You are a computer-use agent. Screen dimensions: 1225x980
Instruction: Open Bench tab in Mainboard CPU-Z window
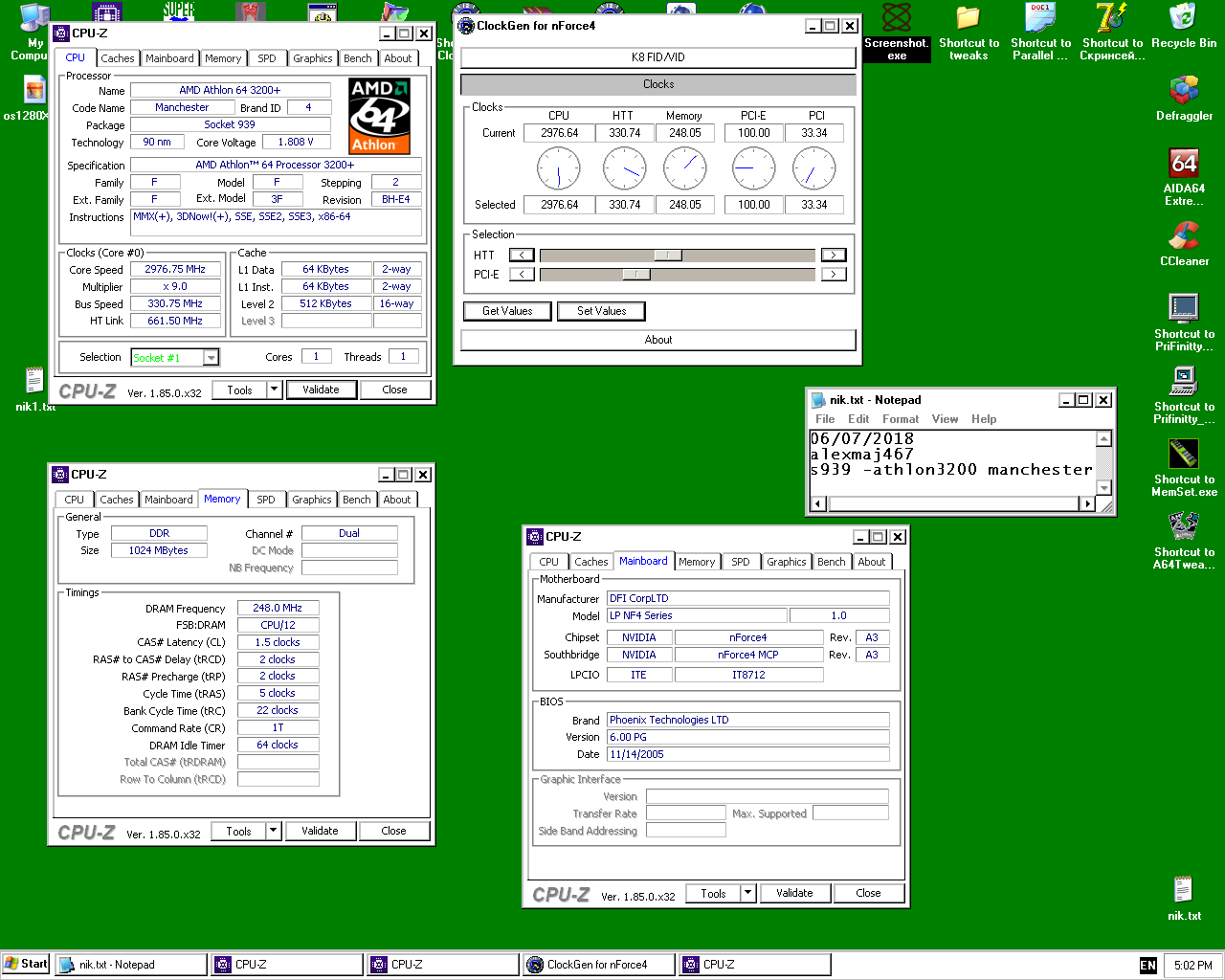point(832,562)
